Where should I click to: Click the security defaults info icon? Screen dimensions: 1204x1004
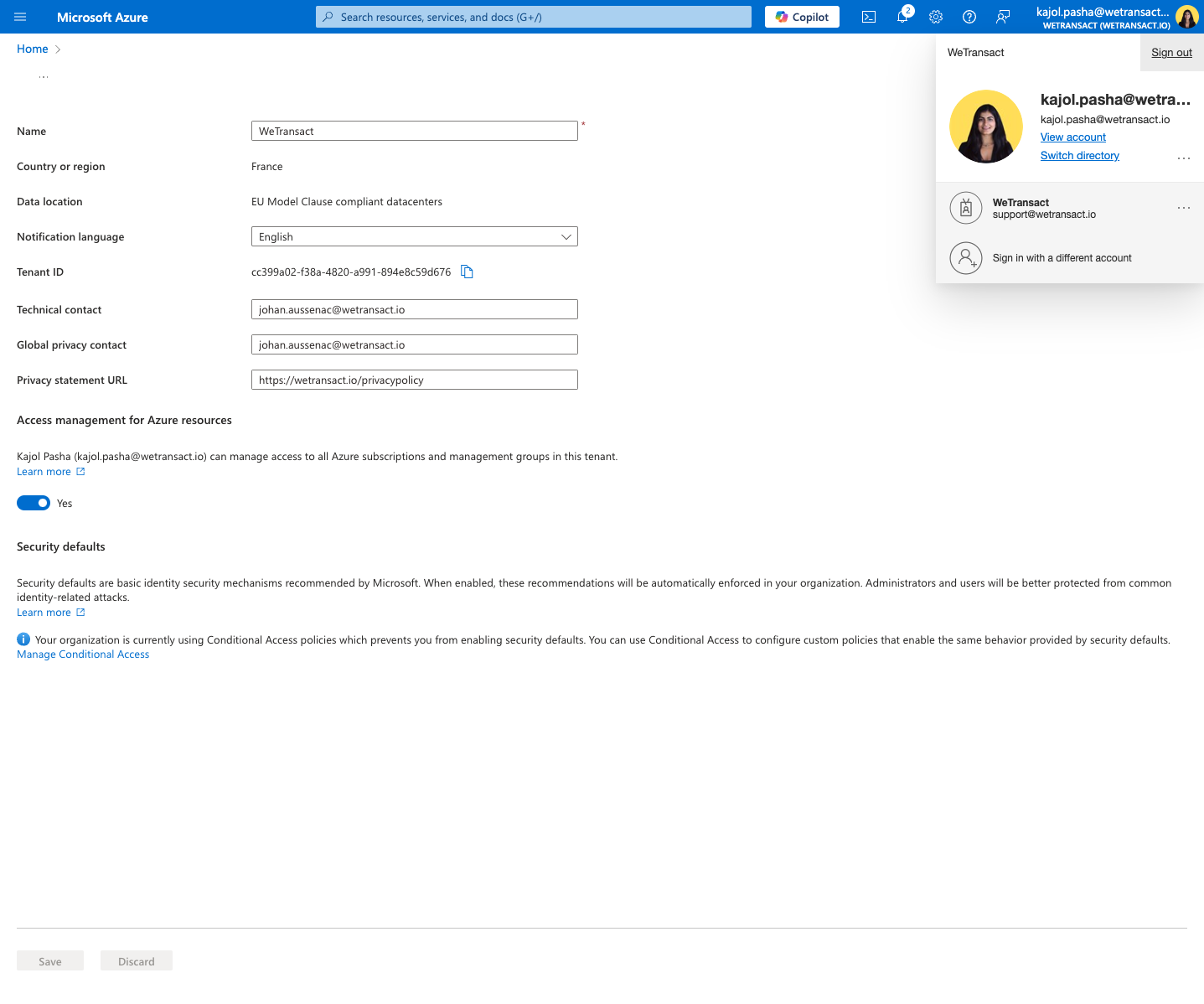point(23,639)
